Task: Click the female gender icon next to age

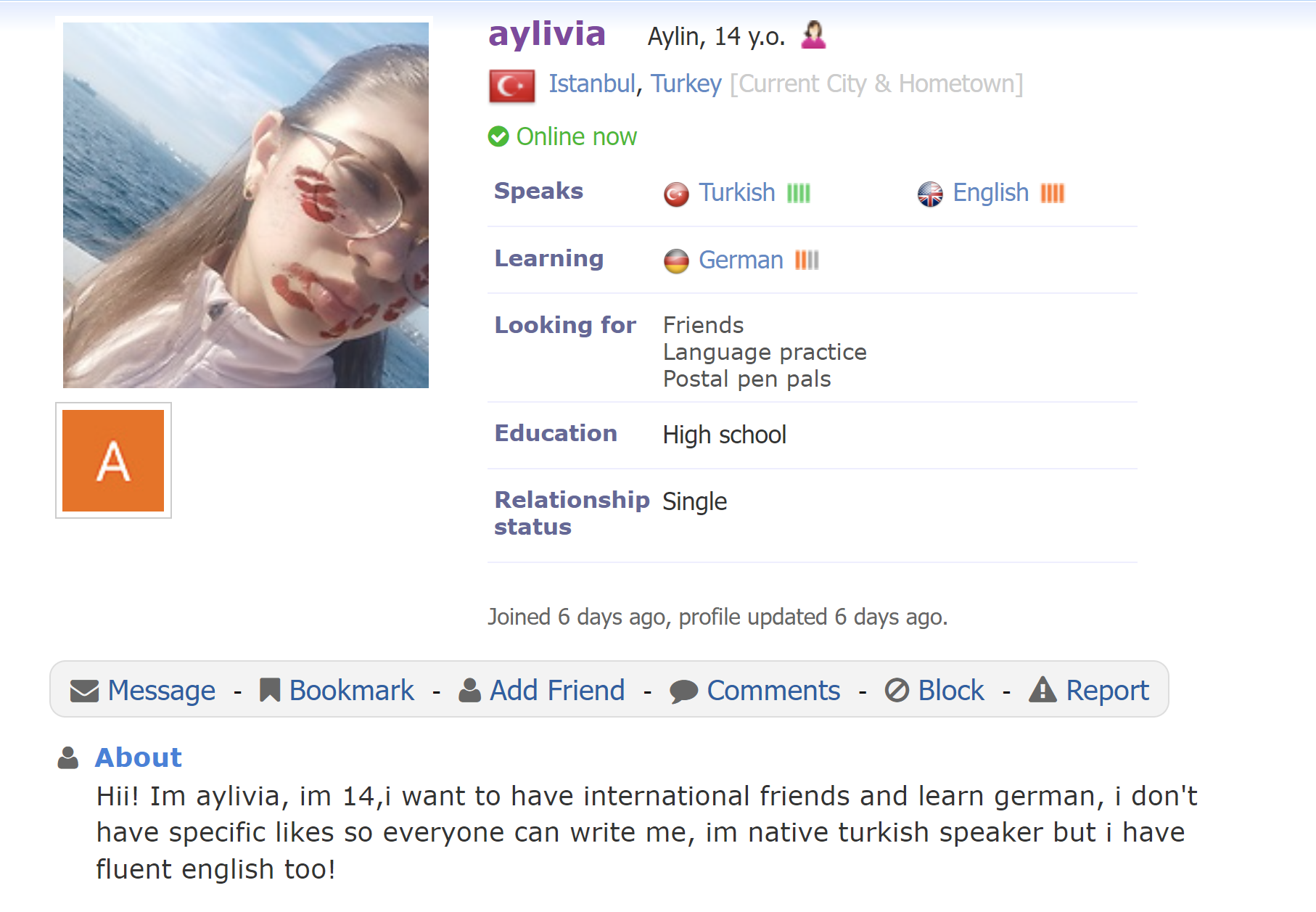Action: pos(813,35)
